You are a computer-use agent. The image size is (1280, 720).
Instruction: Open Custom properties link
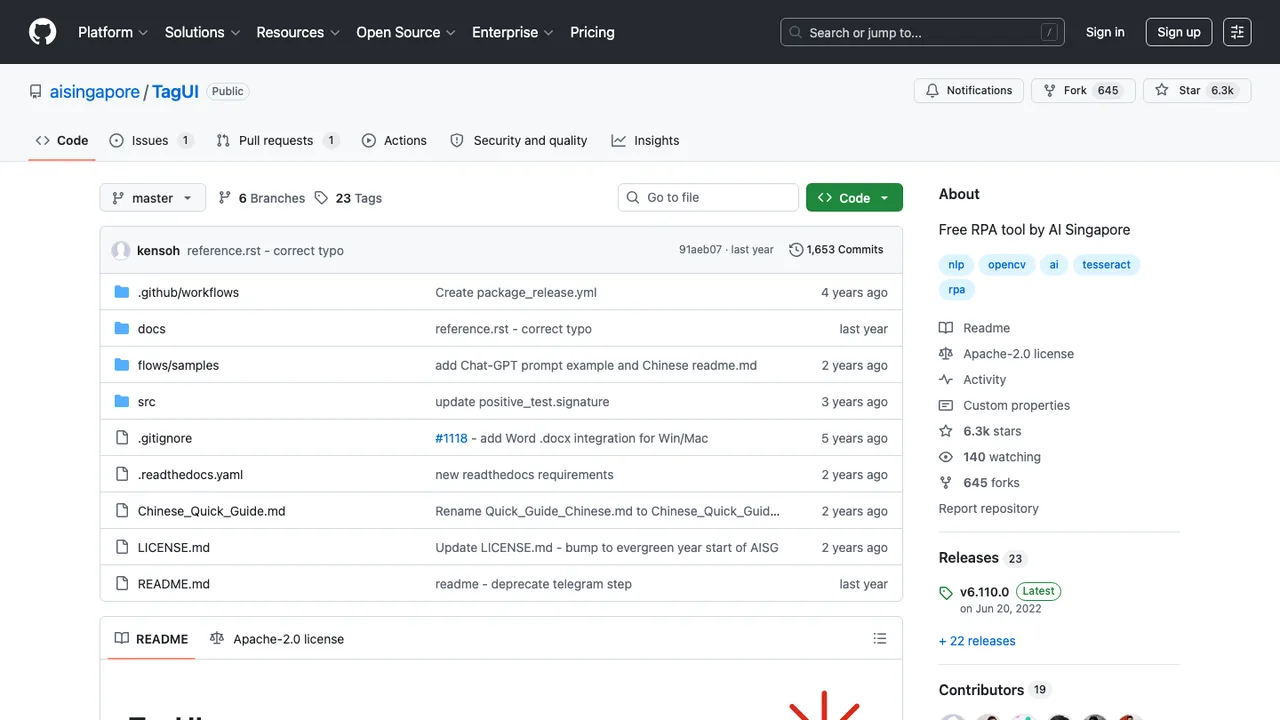coord(1005,405)
